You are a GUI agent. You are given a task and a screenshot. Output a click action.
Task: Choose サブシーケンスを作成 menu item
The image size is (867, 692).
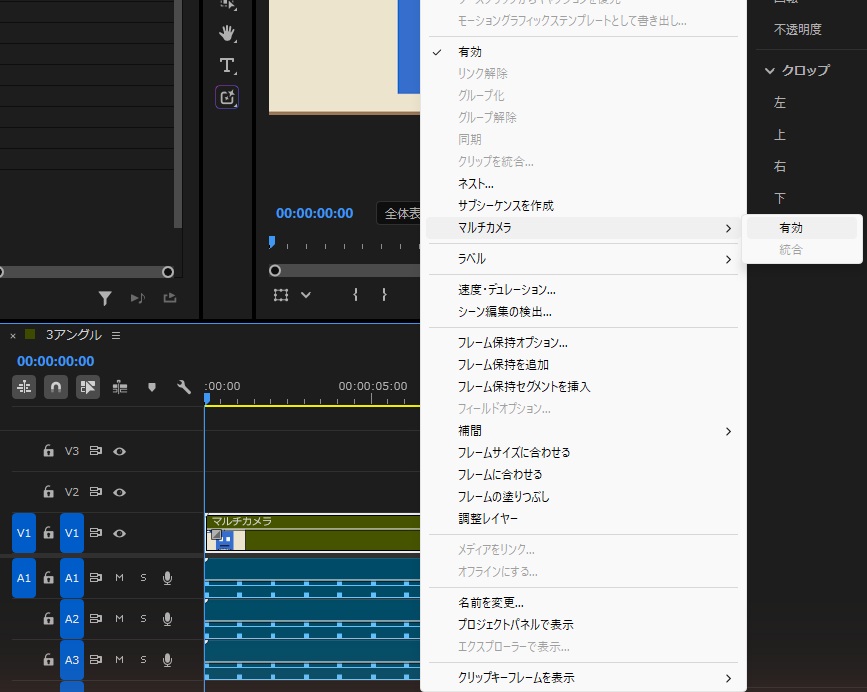[x=582, y=206]
